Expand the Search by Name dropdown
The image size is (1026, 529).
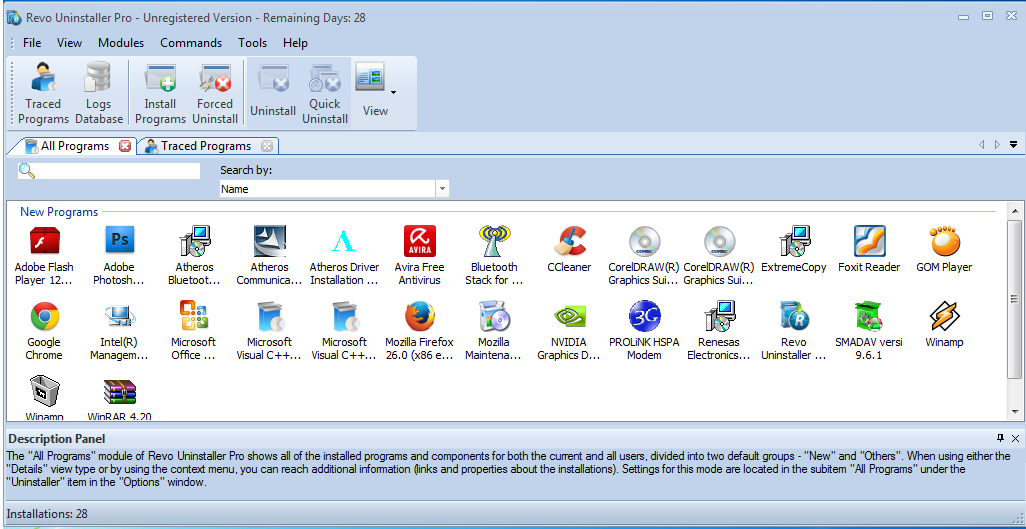coord(443,189)
